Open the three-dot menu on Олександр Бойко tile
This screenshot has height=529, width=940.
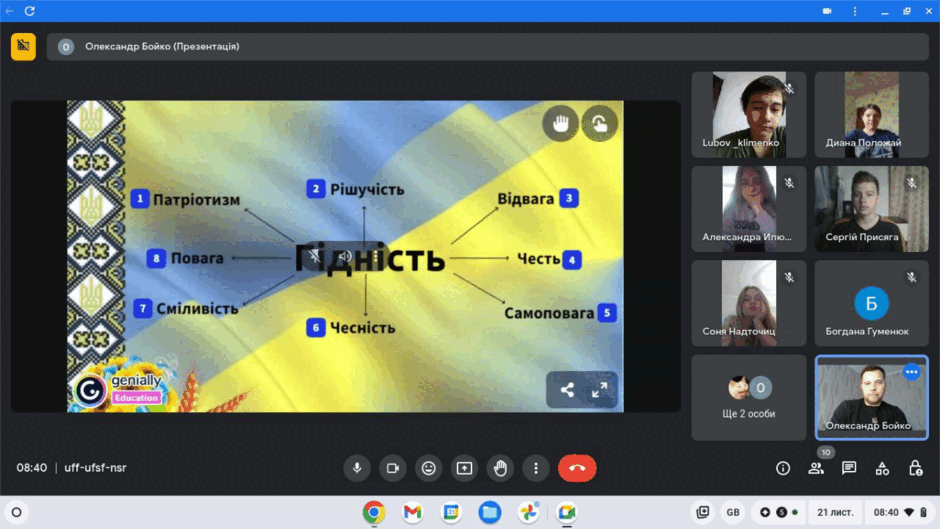pos(911,372)
